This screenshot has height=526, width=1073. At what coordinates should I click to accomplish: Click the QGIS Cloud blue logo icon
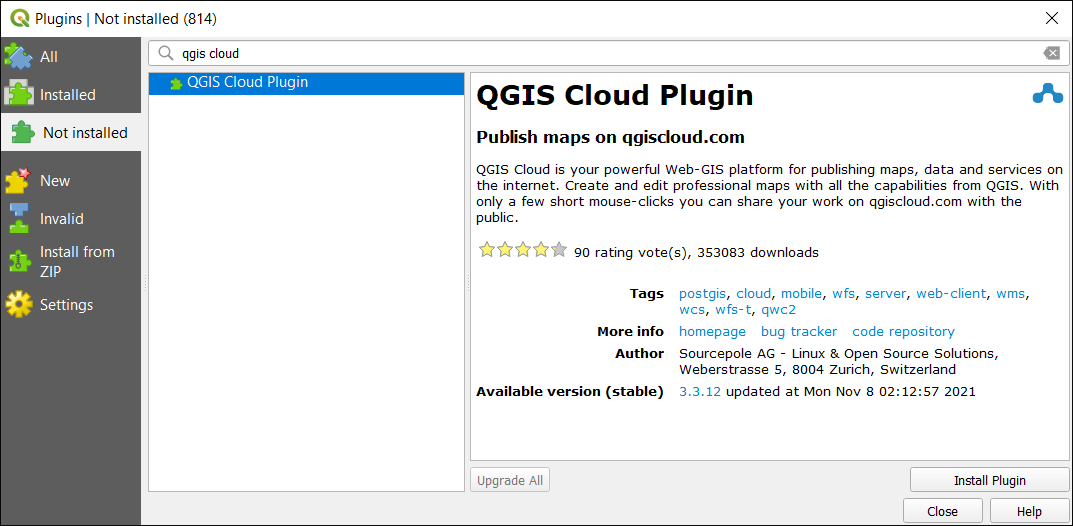1047,94
